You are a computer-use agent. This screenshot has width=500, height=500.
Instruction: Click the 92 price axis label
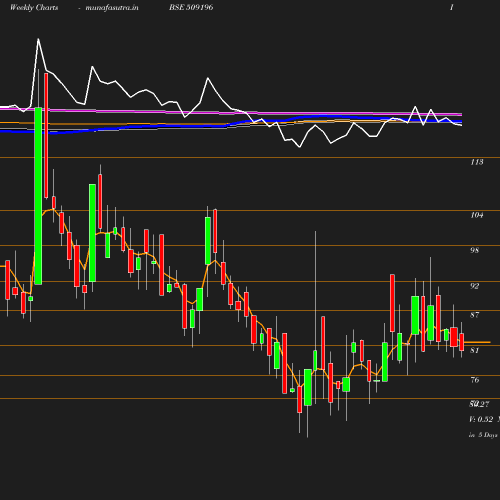click(x=474, y=286)
